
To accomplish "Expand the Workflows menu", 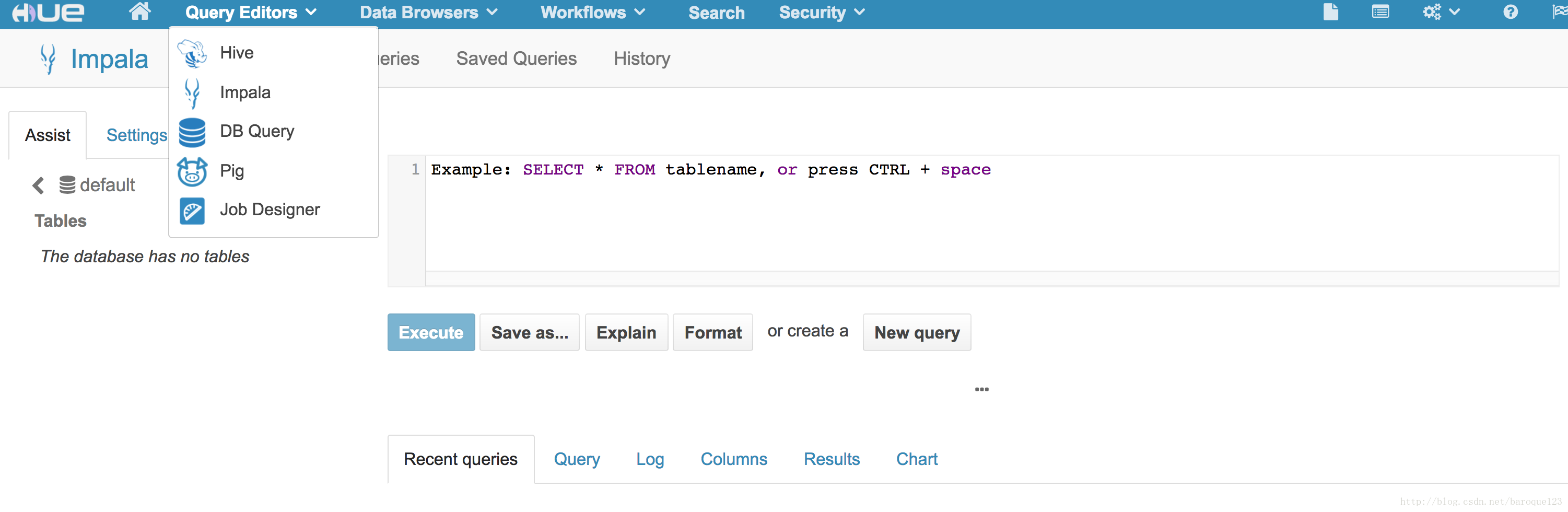I will pyautogui.click(x=592, y=12).
